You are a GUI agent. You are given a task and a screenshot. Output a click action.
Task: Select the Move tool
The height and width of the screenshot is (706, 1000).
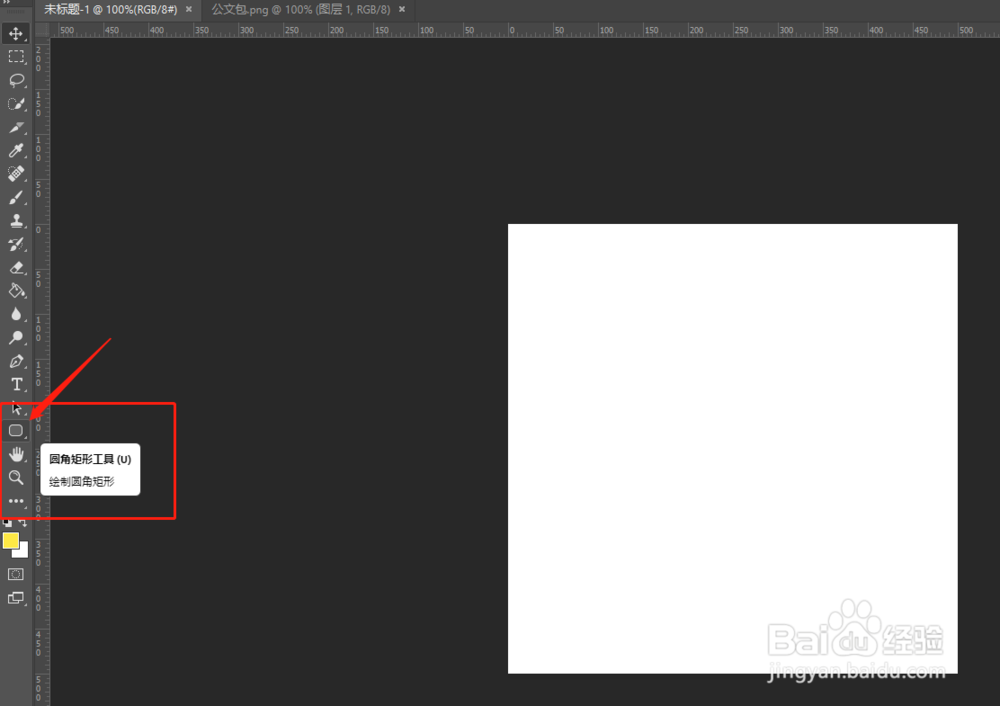[x=16, y=33]
